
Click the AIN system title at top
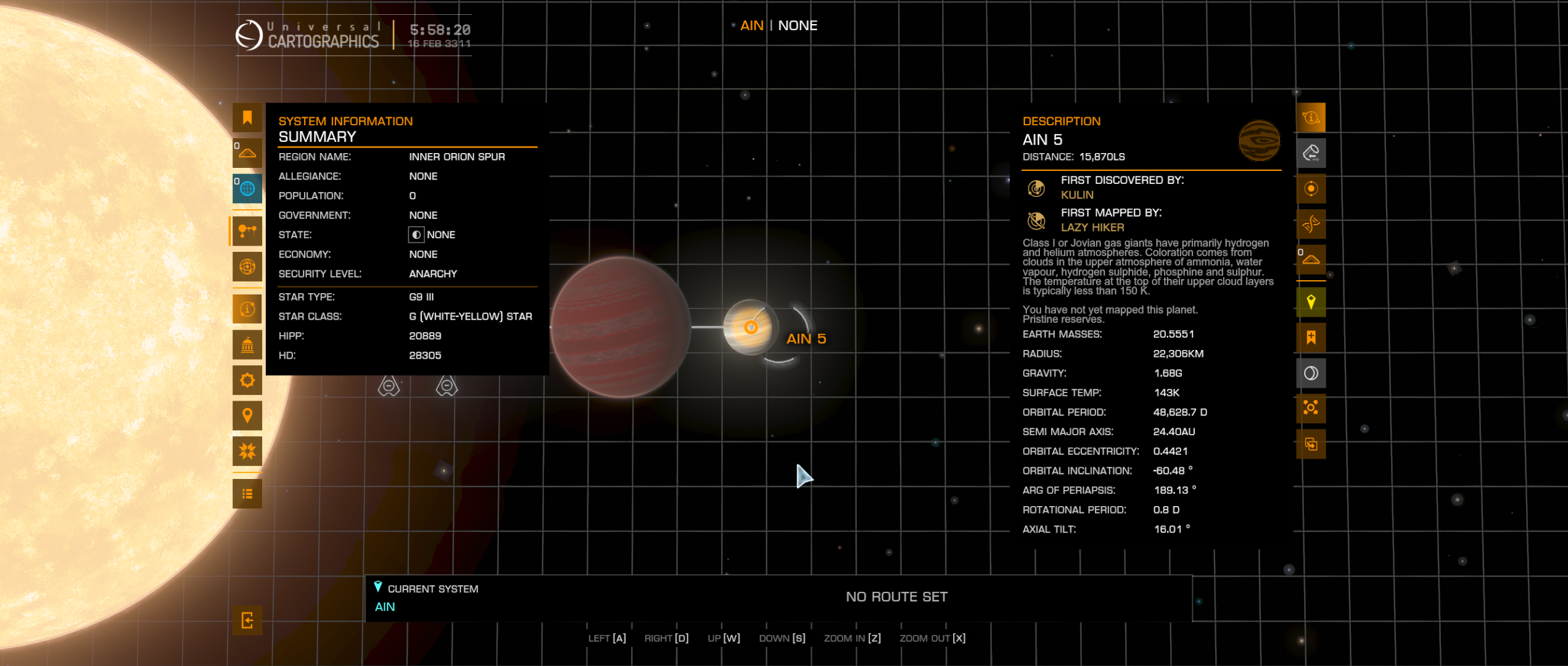click(751, 25)
